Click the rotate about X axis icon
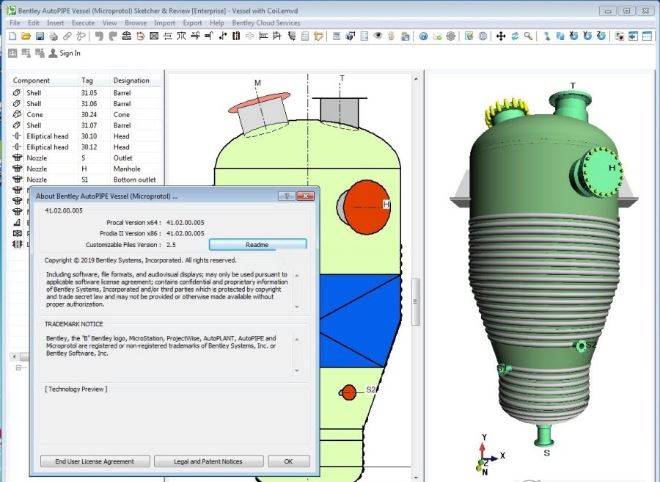 (x=574, y=35)
